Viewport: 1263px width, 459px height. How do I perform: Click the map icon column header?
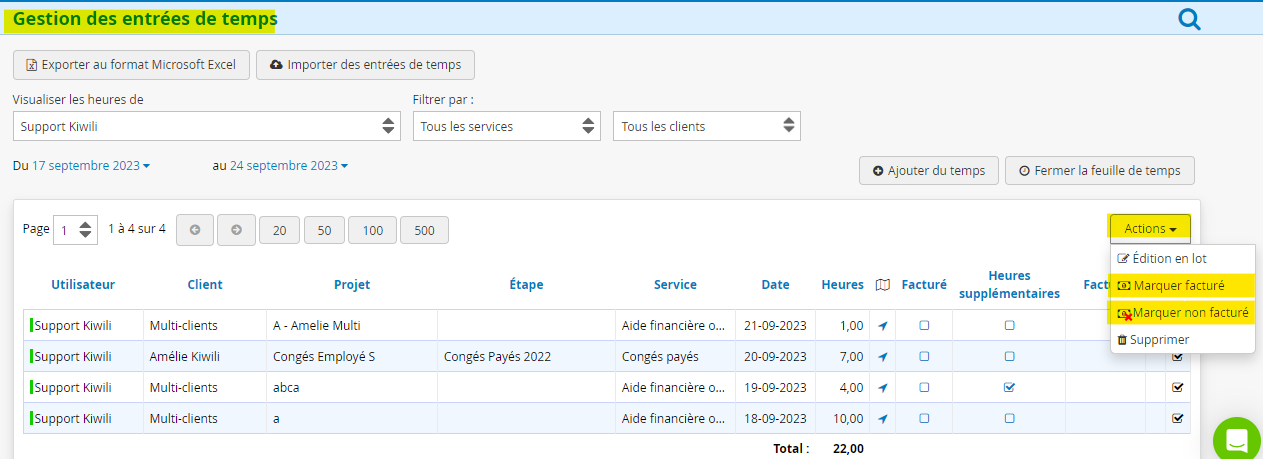tap(882, 285)
